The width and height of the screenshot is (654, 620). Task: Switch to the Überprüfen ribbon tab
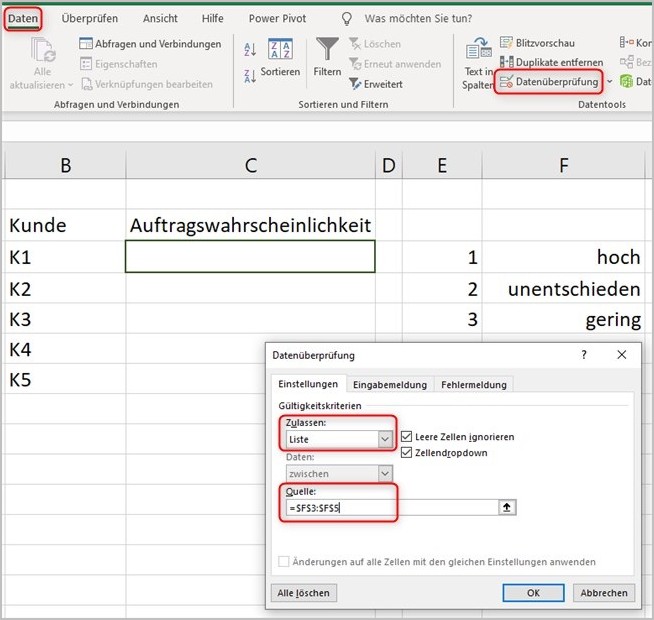(90, 19)
